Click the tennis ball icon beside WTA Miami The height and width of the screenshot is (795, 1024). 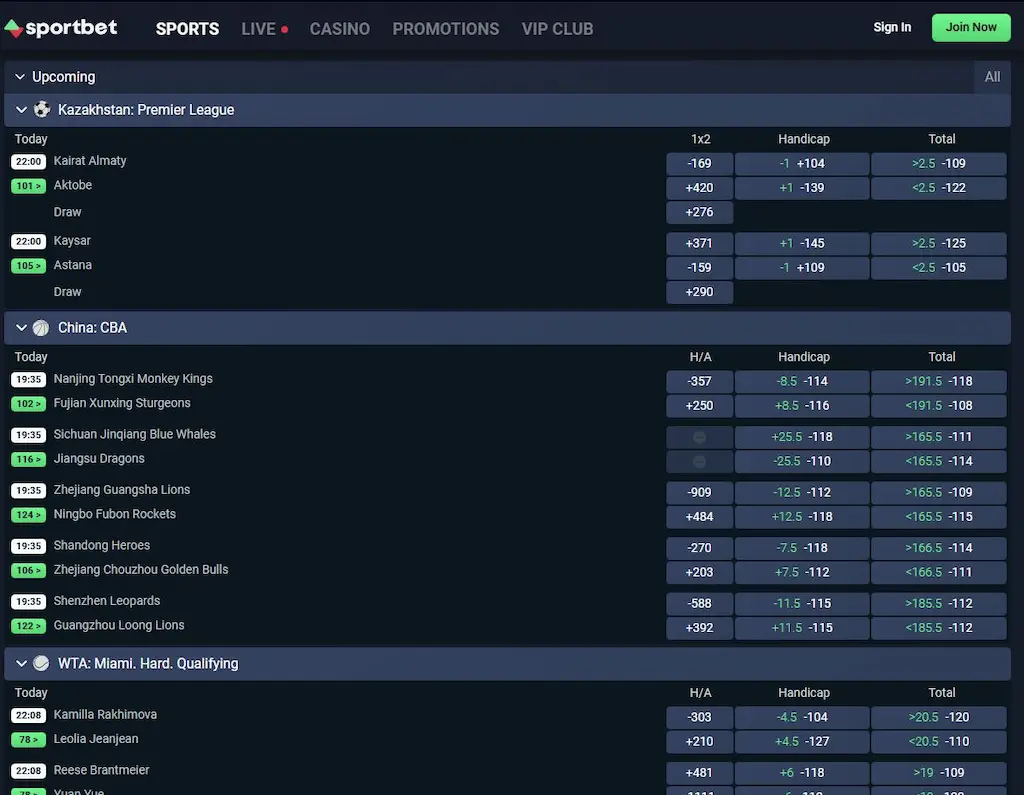[x=41, y=663]
